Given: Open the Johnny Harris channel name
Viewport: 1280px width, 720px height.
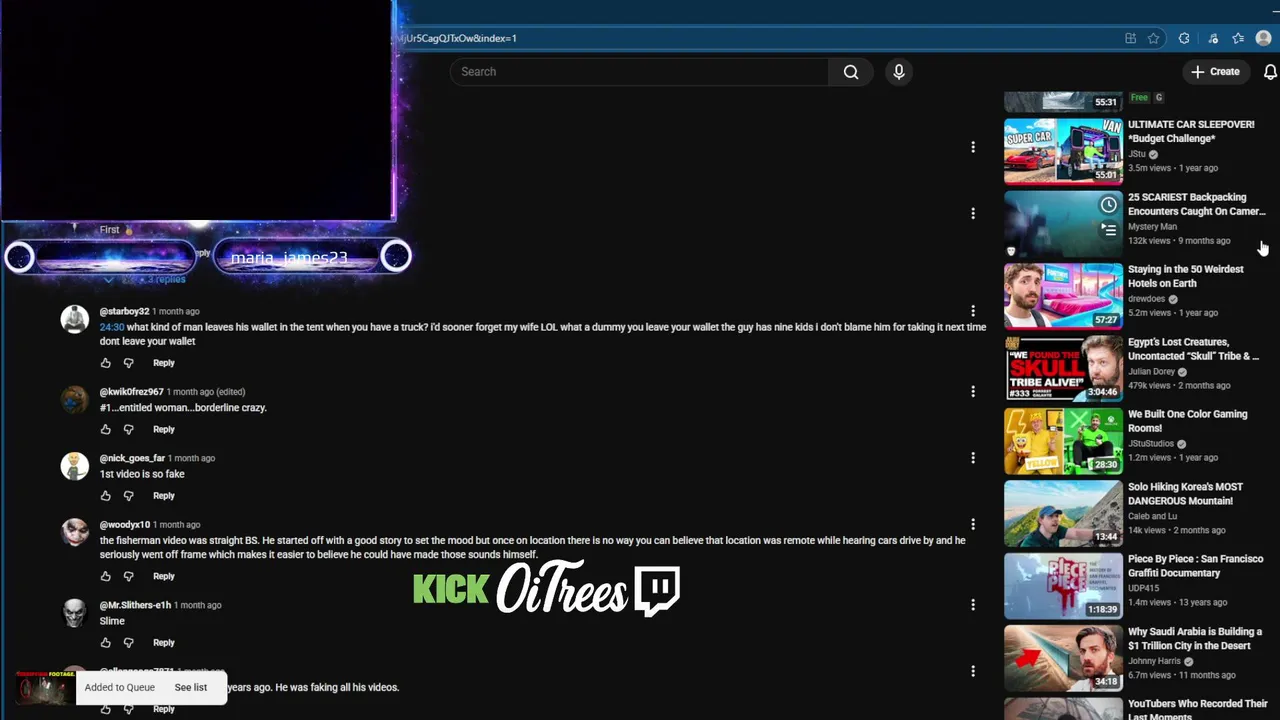Looking at the screenshot, I should pyautogui.click(x=1154, y=661).
